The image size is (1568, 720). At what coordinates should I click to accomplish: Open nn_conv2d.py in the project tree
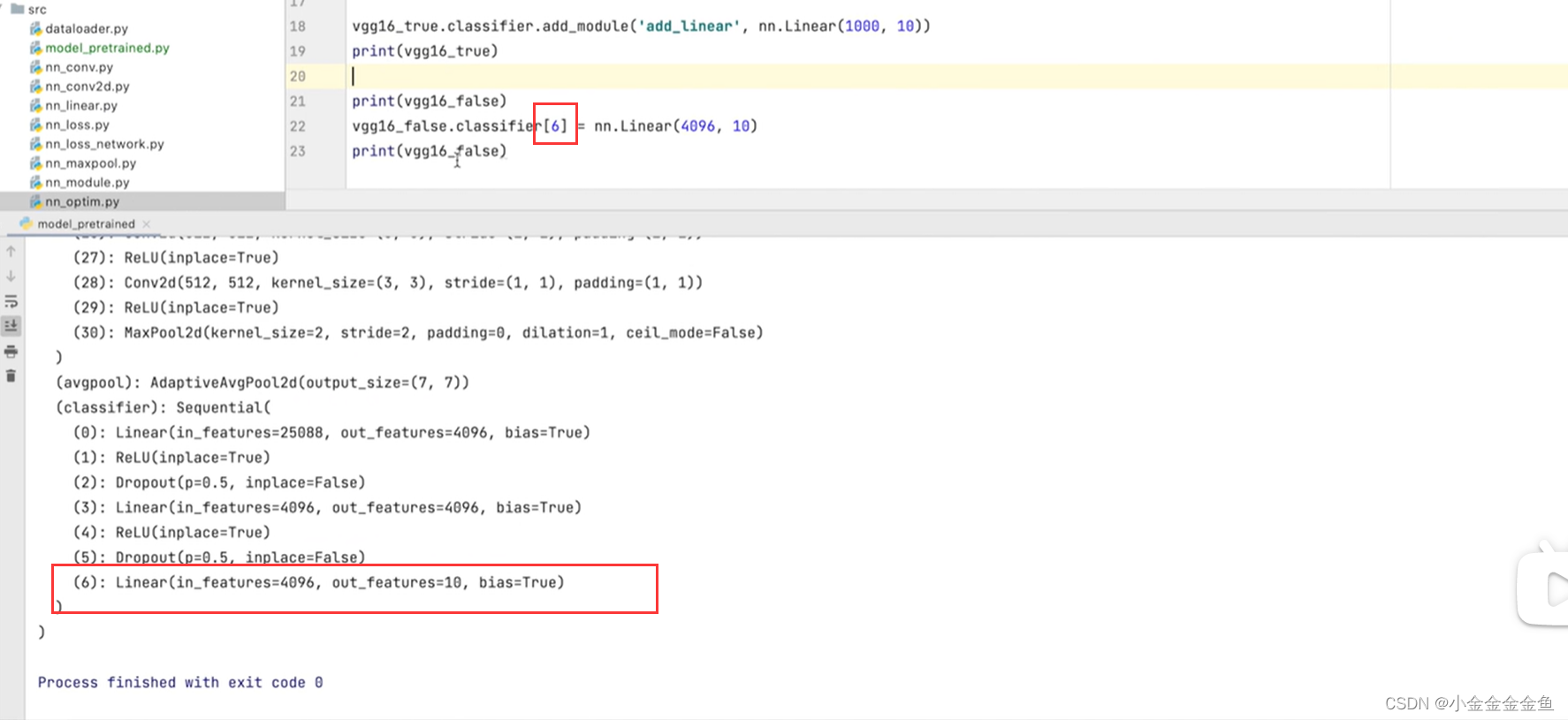tap(88, 87)
